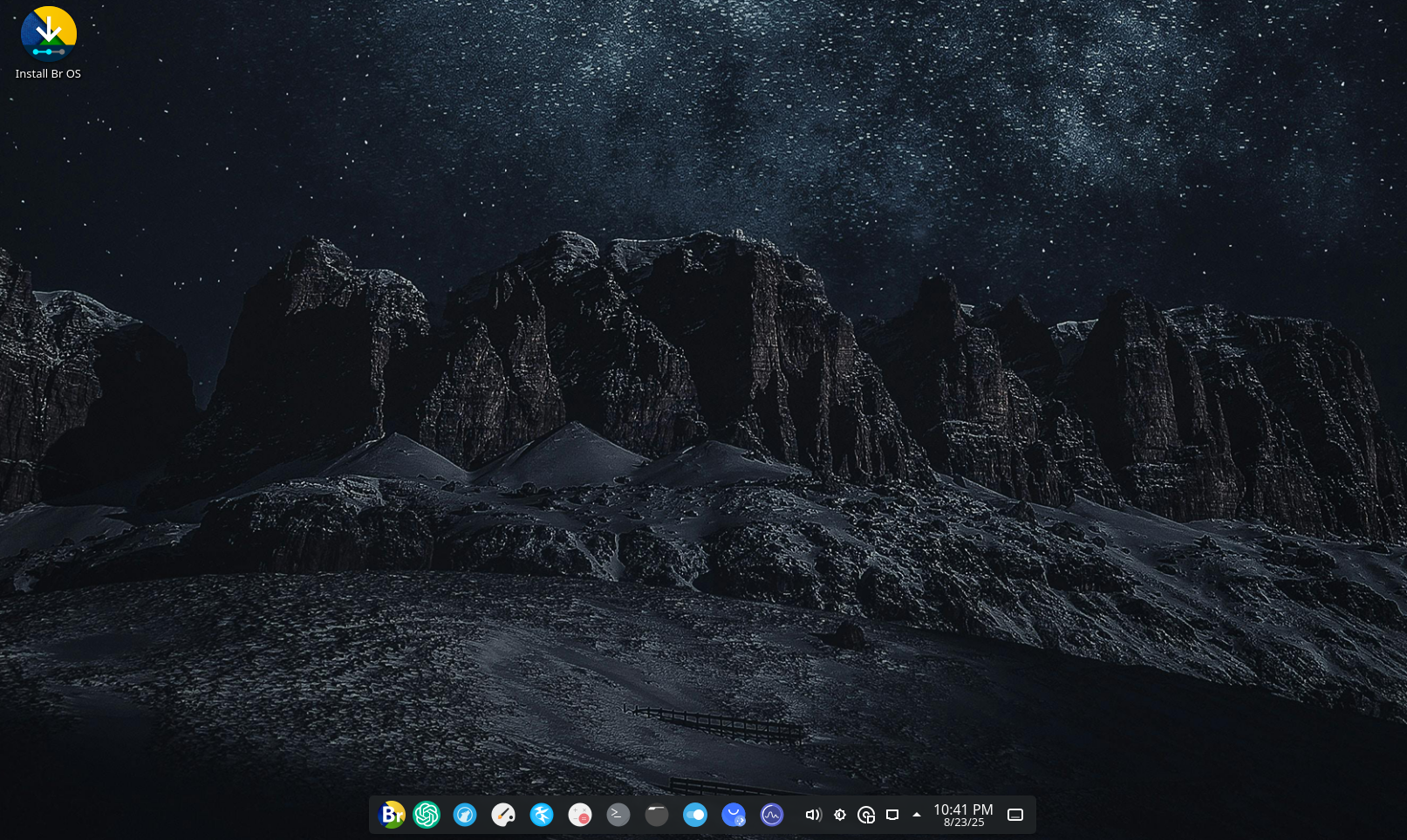Click the volume speaker tray icon
Image resolution: width=1407 pixels, height=840 pixels.
coord(813,815)
